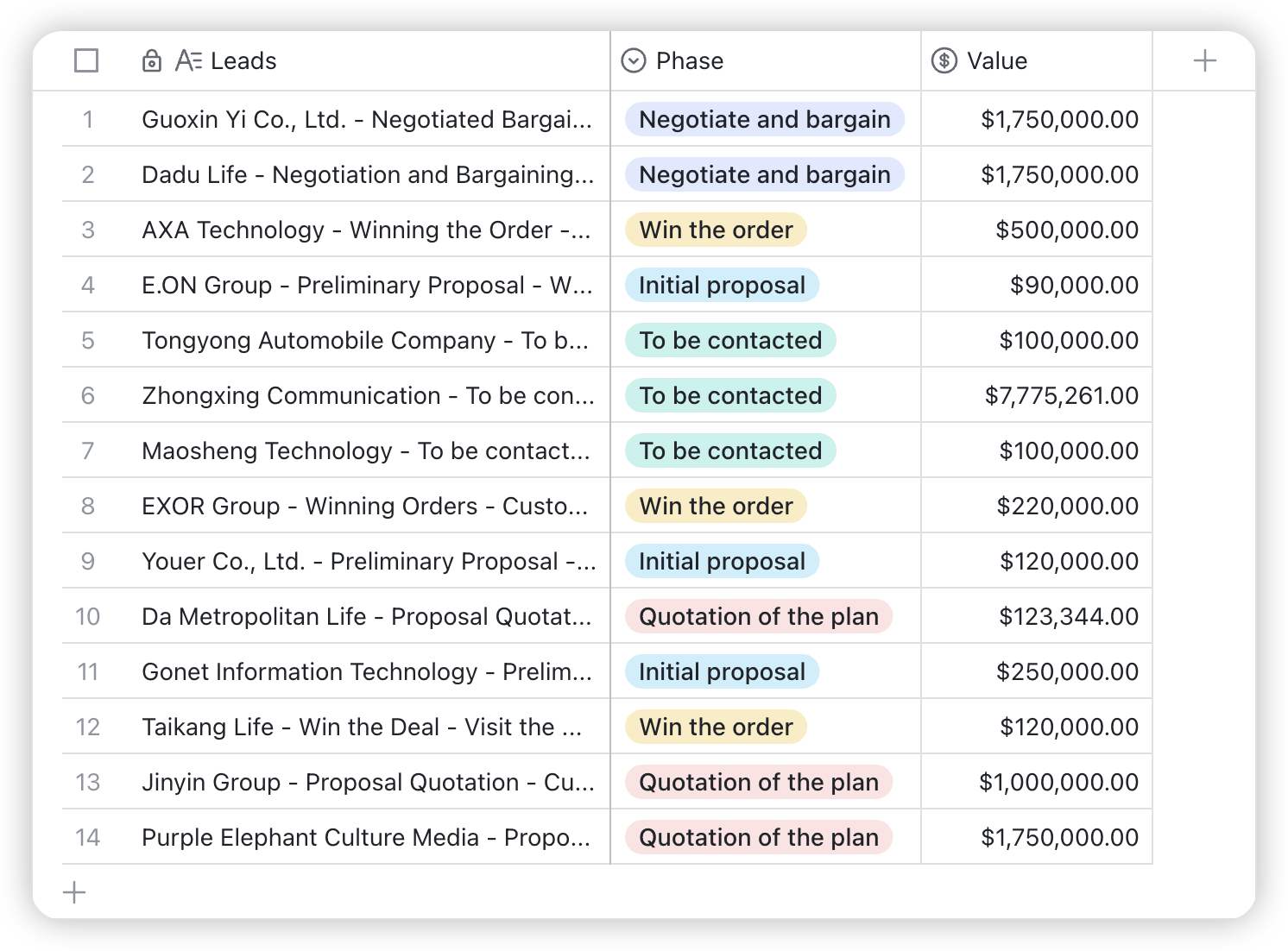Click value $1,750,000.00 in Dadu Life row

1059,174
